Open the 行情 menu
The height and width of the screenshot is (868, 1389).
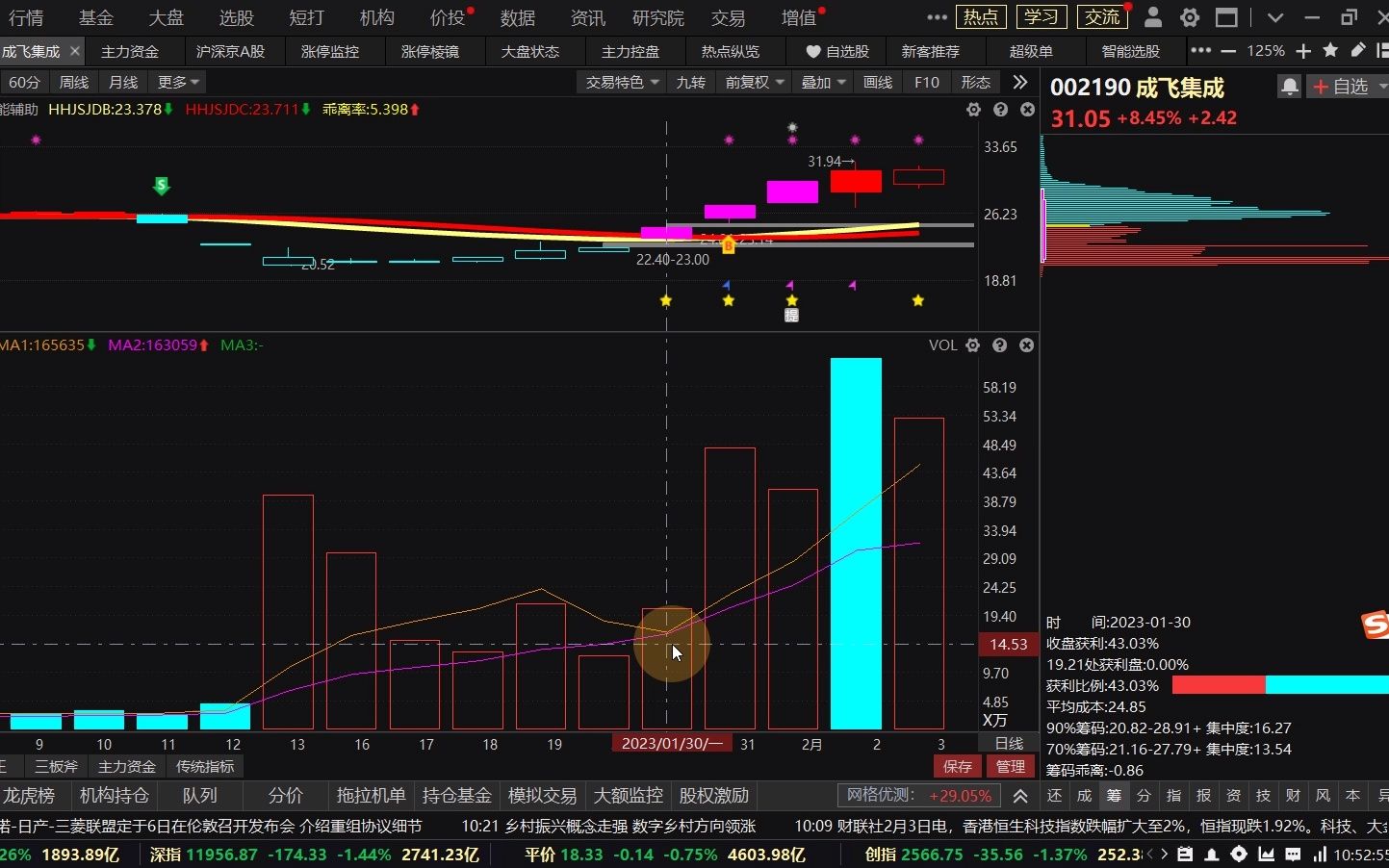(x=26, y=17)
